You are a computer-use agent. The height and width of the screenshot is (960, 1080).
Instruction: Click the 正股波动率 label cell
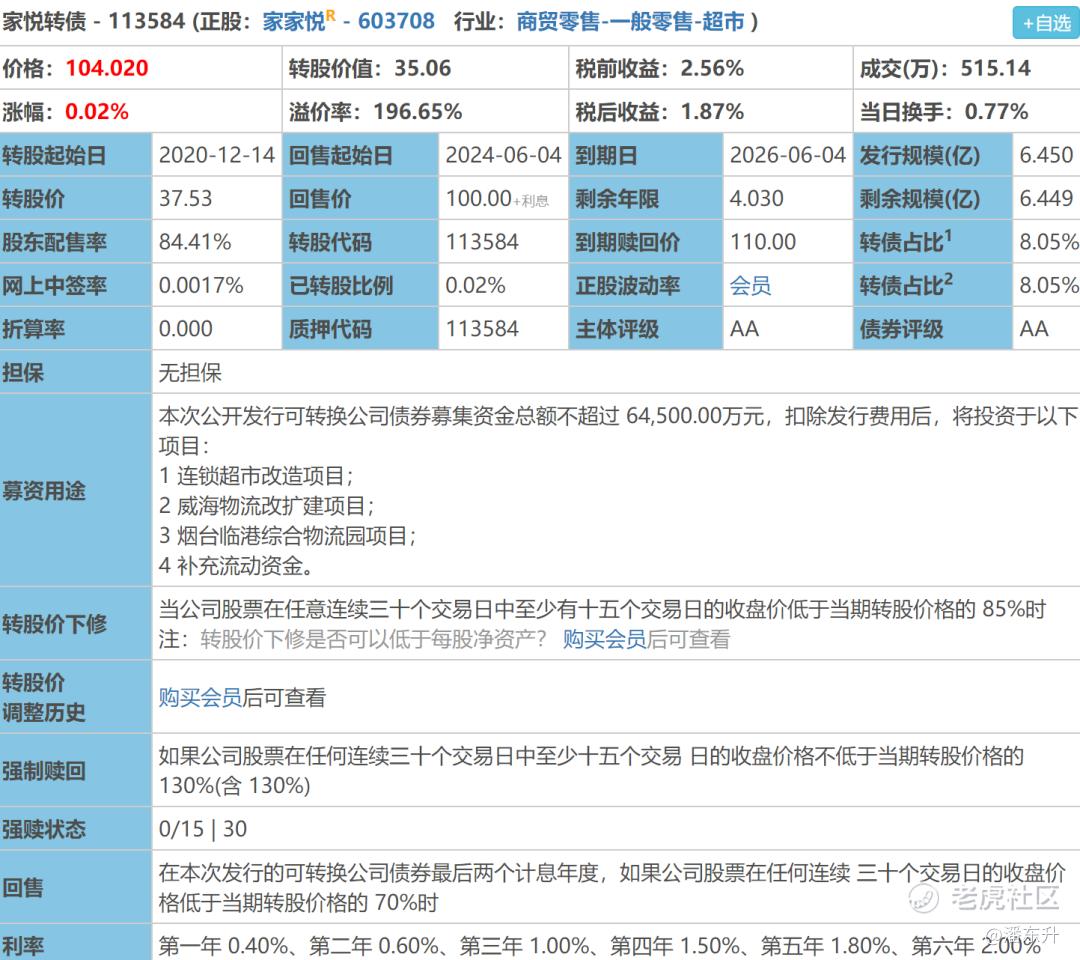pyautogui.click(x=645, y=285)
